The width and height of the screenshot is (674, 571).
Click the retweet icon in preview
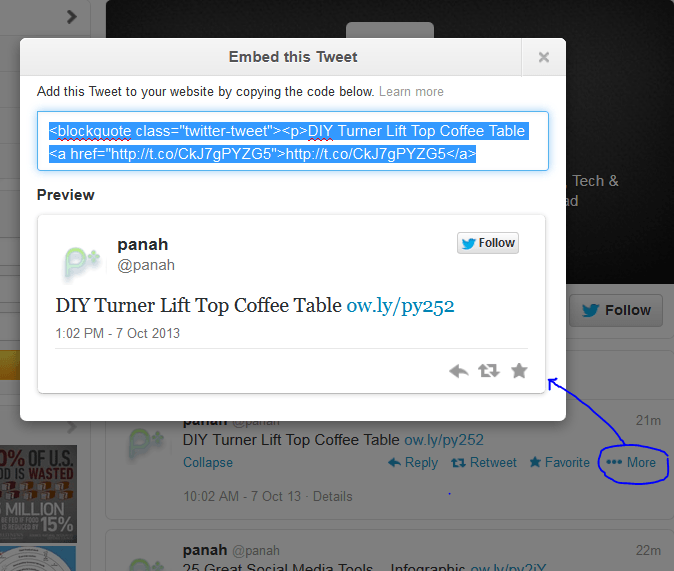[489, 371]
